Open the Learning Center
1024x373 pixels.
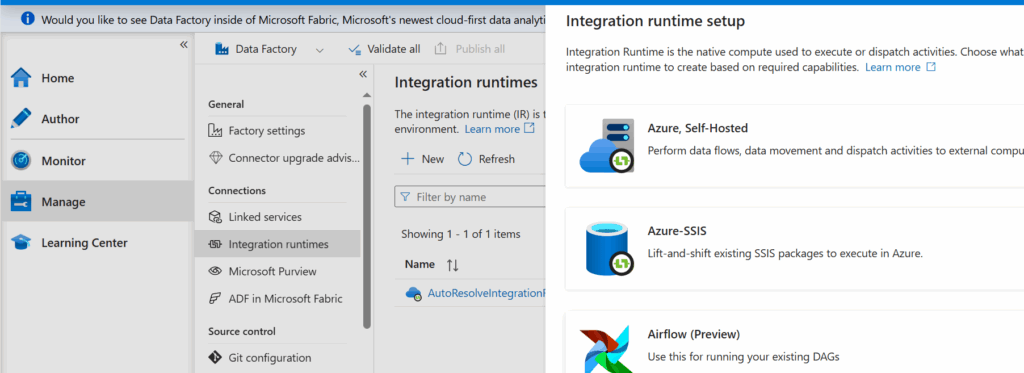[x=98, y=243]
